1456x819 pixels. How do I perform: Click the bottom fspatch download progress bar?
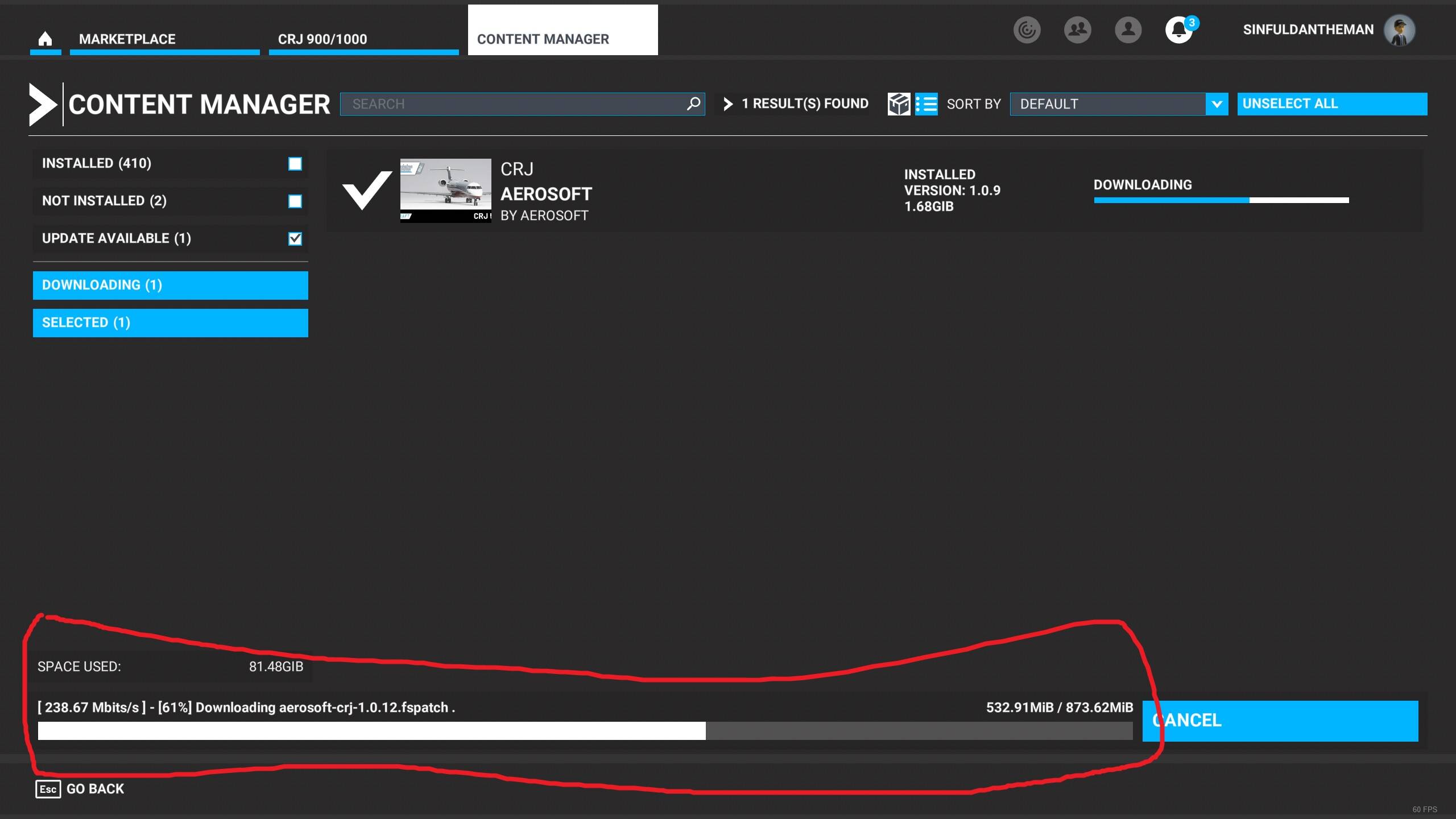click(x=585, y=731)
